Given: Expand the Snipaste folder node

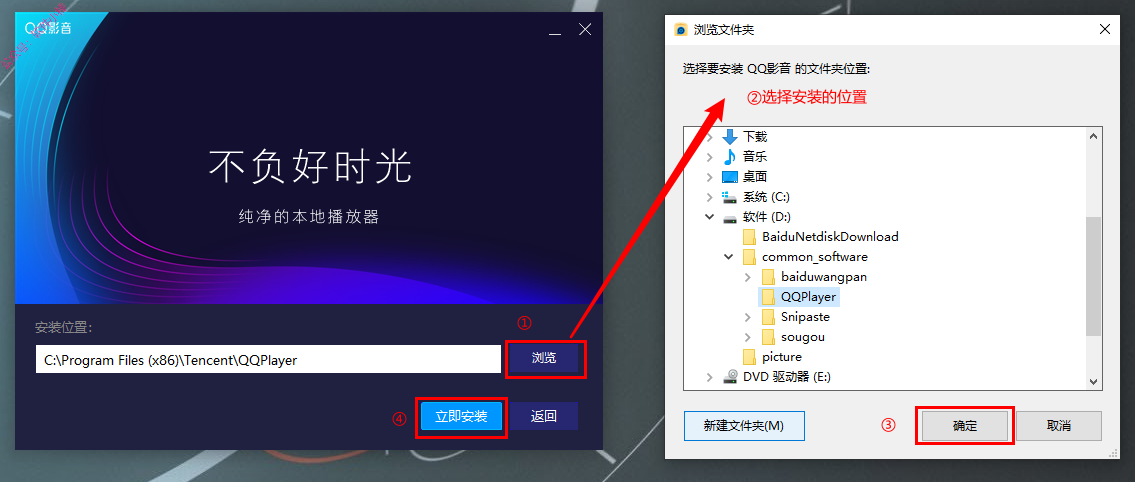Looking at the screenshot, I should (748, 317).
